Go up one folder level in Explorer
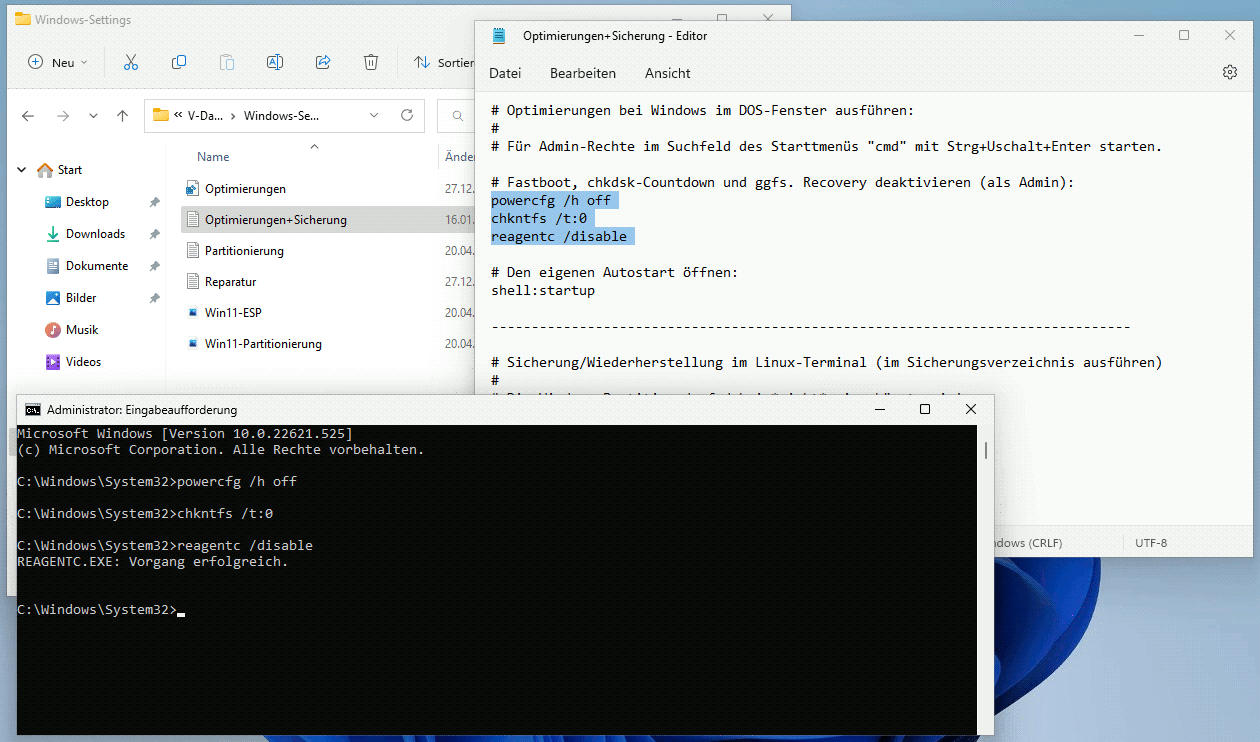Image resolution: width=1260 pixels, height=742 pixels. click(x=122, y=115)
